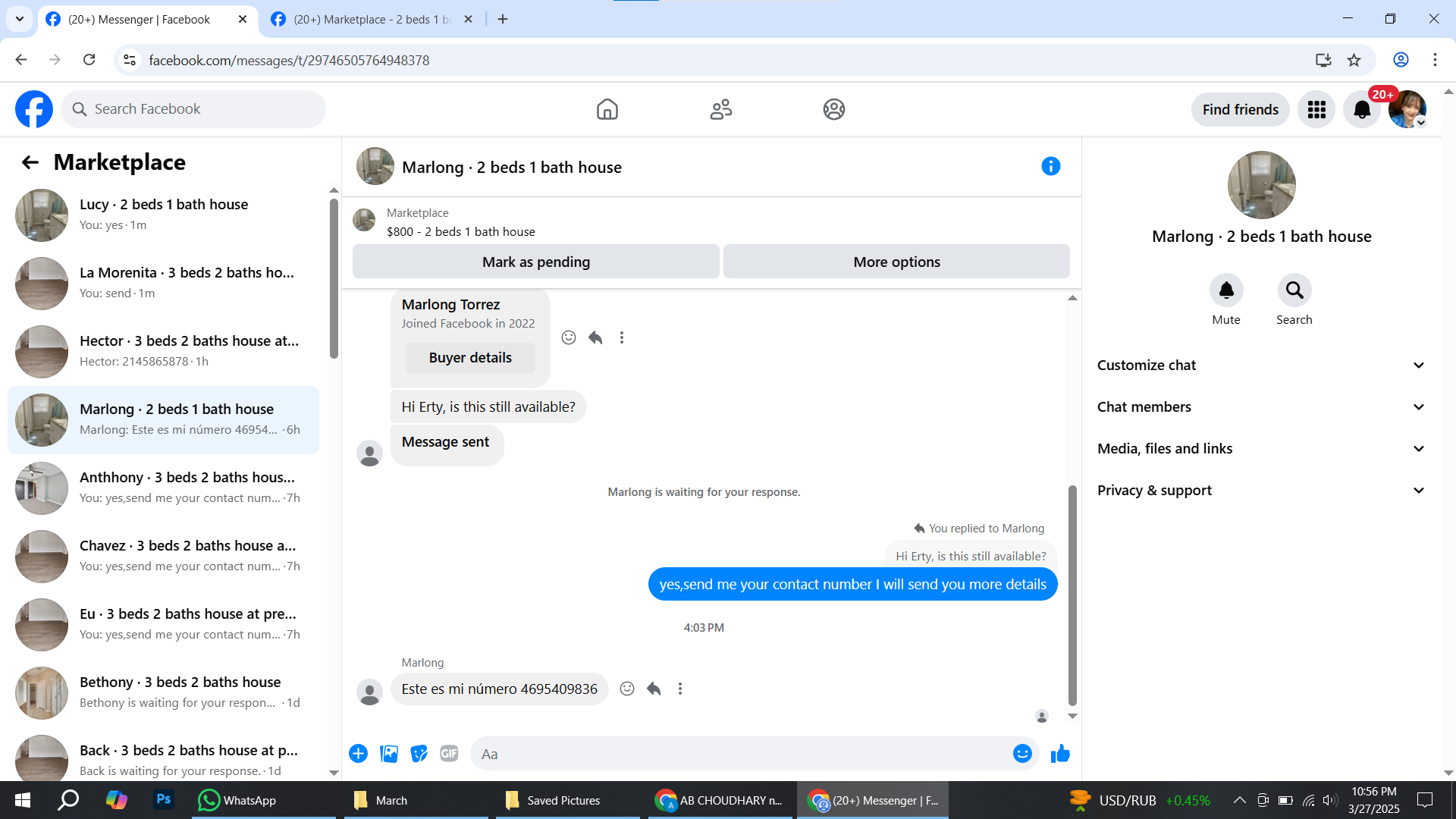This screenshot has width=1456, height=819.
Task: Choose a GIF in the composer
Action: click(449, 754)
